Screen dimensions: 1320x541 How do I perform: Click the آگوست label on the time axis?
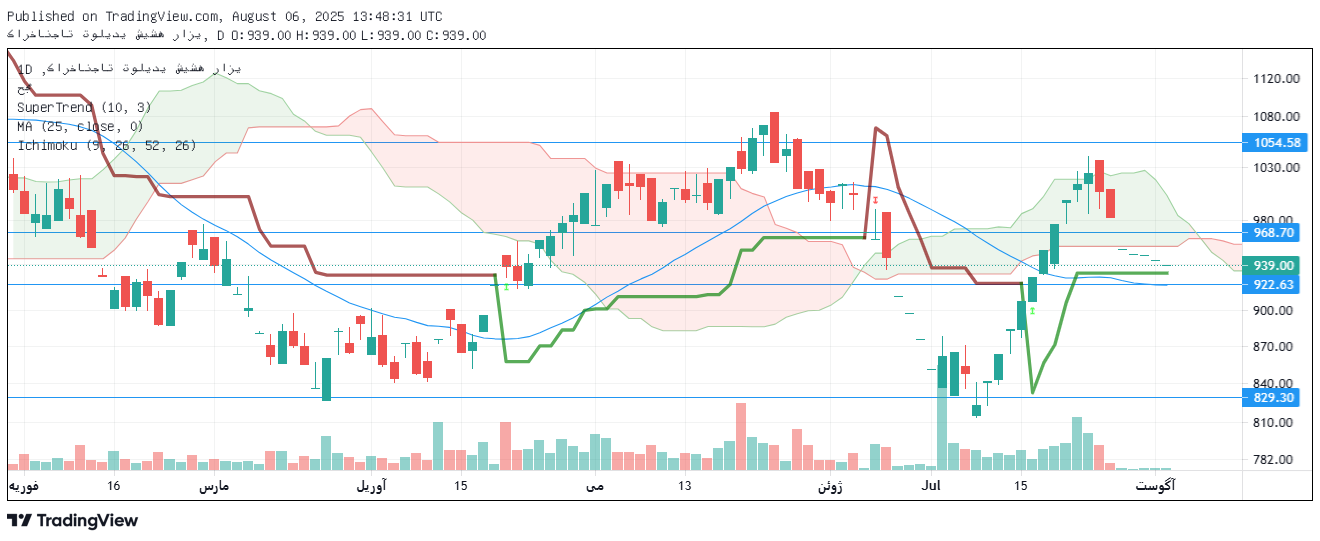(x=1155, y=486)
